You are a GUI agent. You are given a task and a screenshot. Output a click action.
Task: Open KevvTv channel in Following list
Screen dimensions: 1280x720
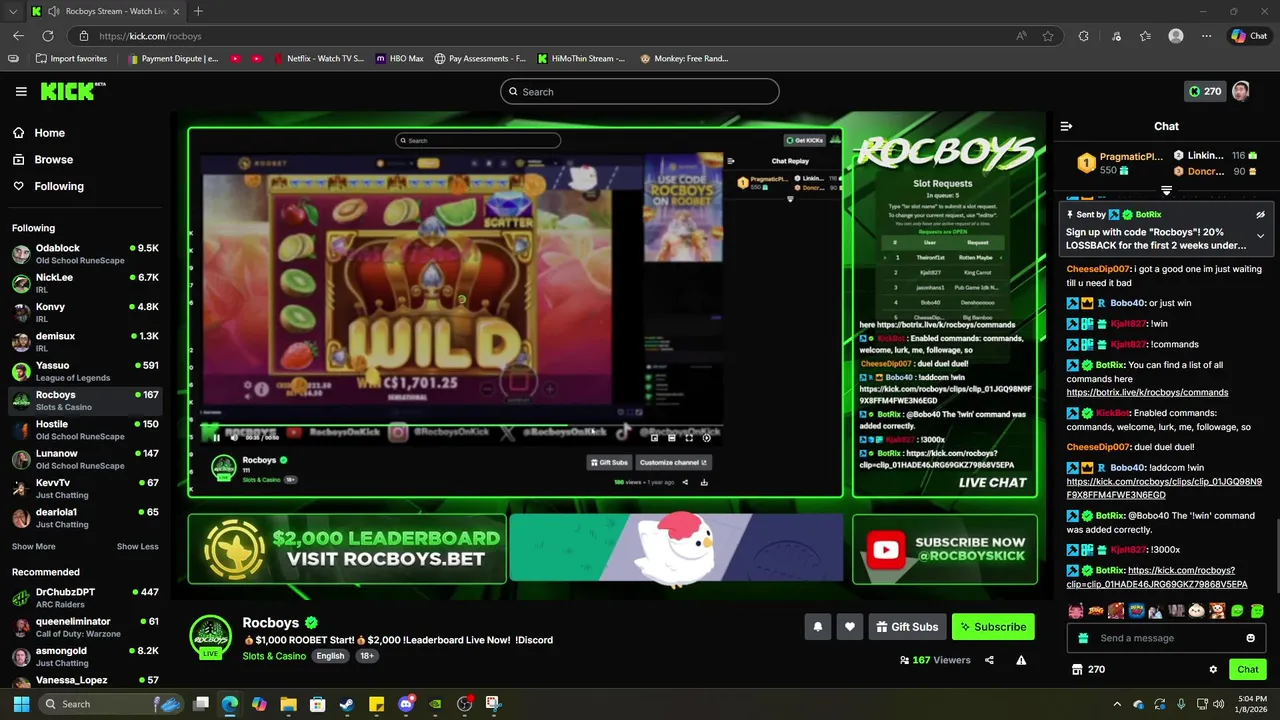pyautogui.click(x=85, y=489)
